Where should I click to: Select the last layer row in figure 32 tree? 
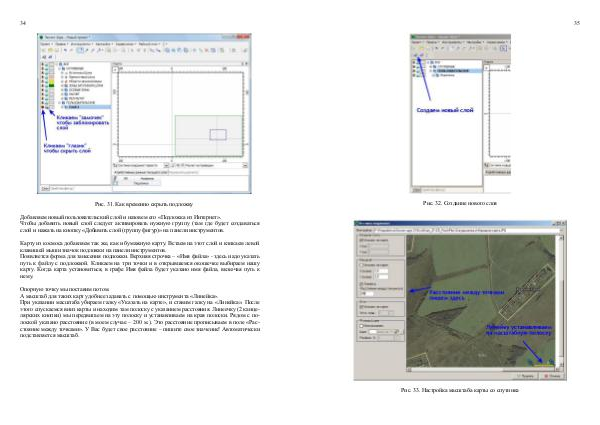point(447,75)
